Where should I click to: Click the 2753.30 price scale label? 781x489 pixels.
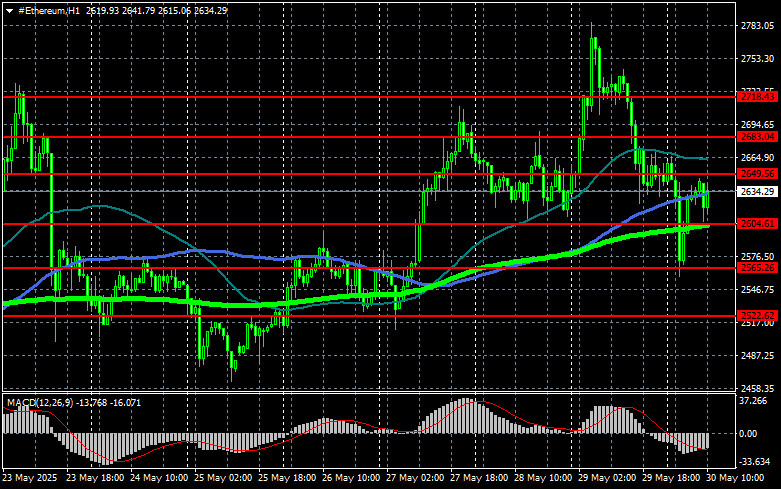[757, 59]
